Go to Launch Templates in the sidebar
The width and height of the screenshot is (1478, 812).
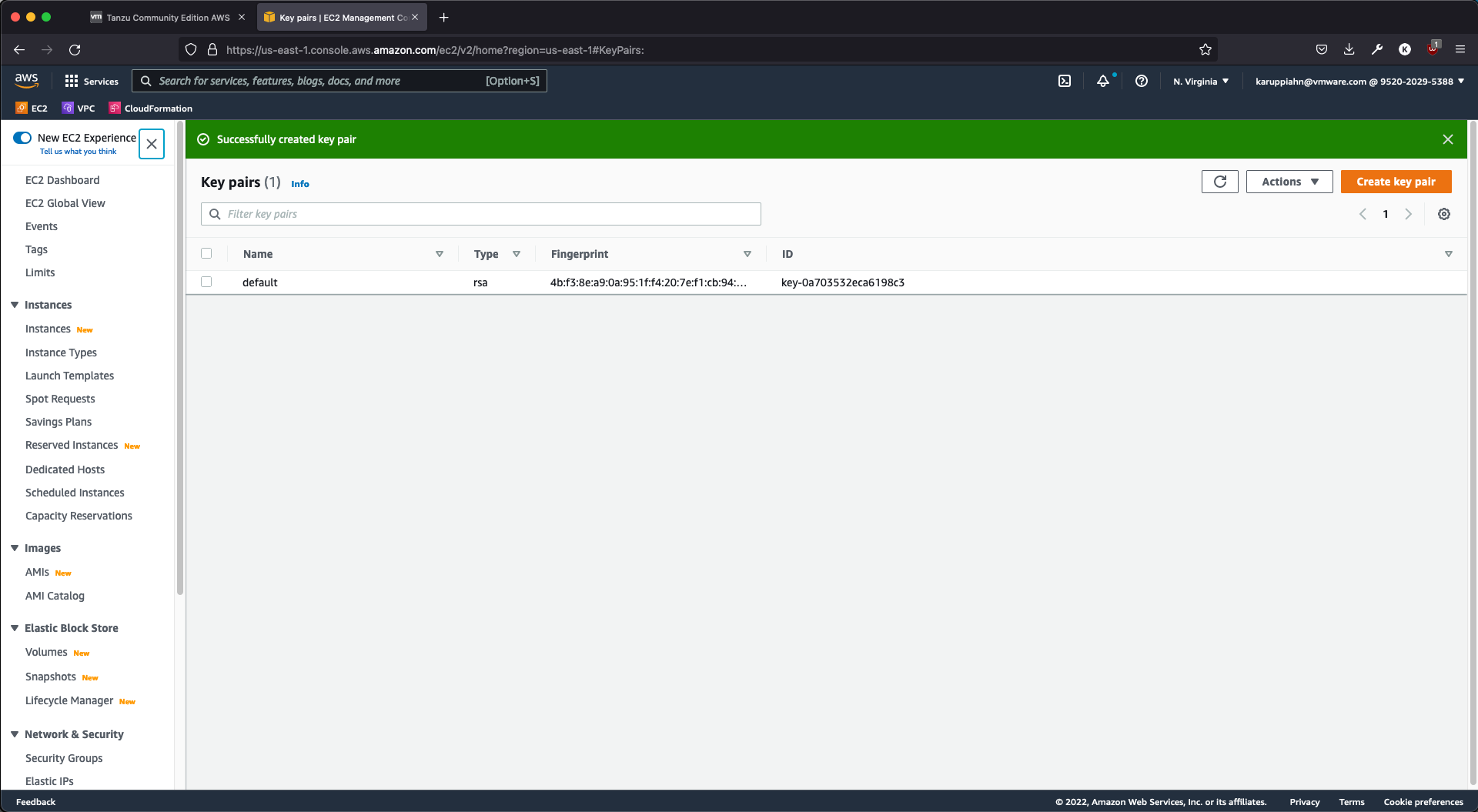tap(69, 376)
